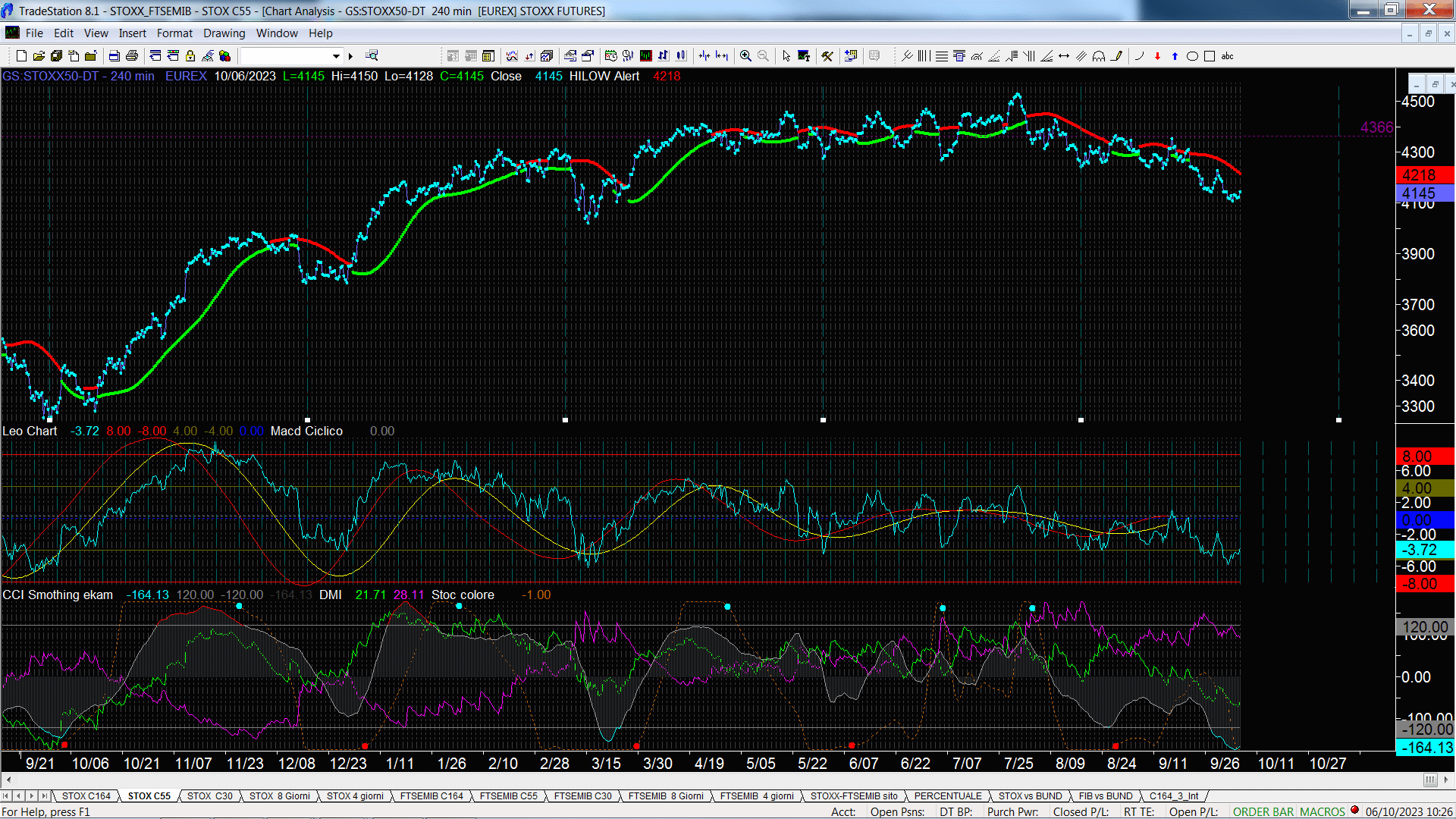This screenshot has width=1456, height=819.
Task: Switch to the PERCENTUALE tab
Action: [x=948, y=796]
